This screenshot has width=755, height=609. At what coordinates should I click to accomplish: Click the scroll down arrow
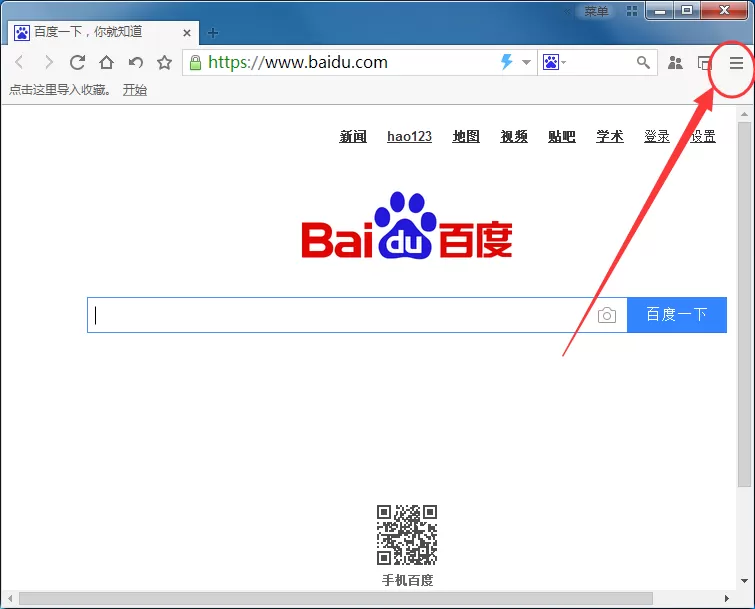pos(744,581)
